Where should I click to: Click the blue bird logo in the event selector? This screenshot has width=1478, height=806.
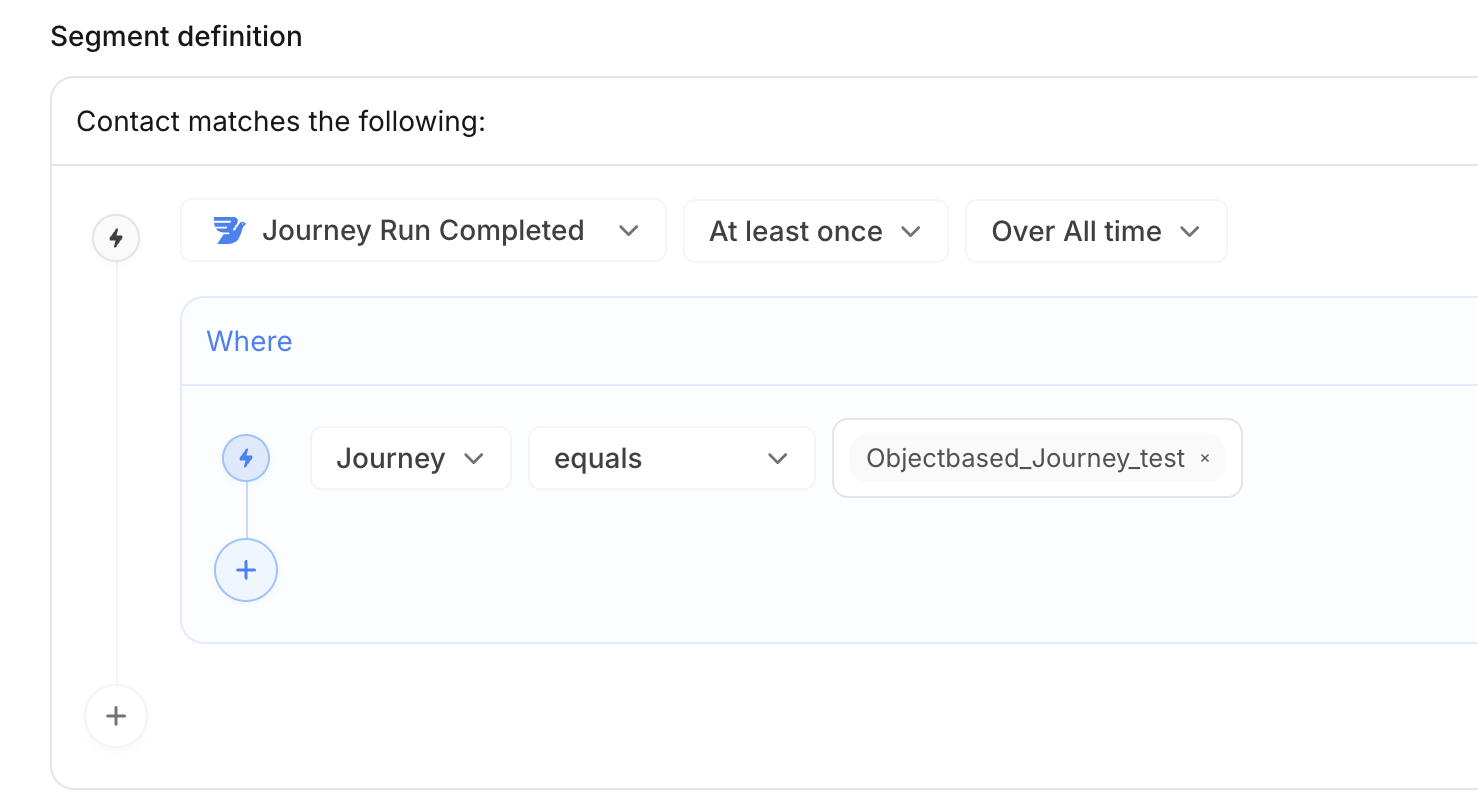[x=230, y=231]
